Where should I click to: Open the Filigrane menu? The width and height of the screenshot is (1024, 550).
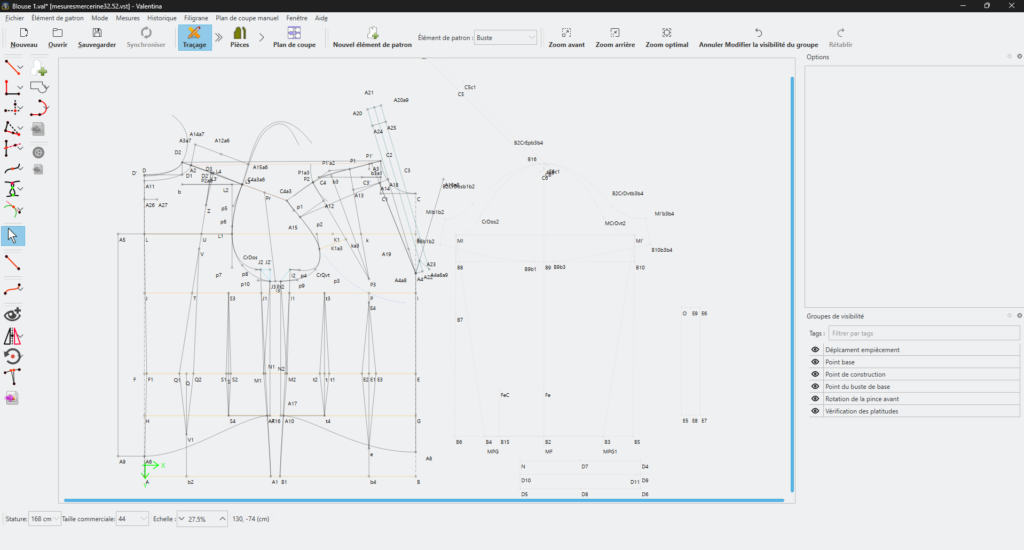[196, 18]
